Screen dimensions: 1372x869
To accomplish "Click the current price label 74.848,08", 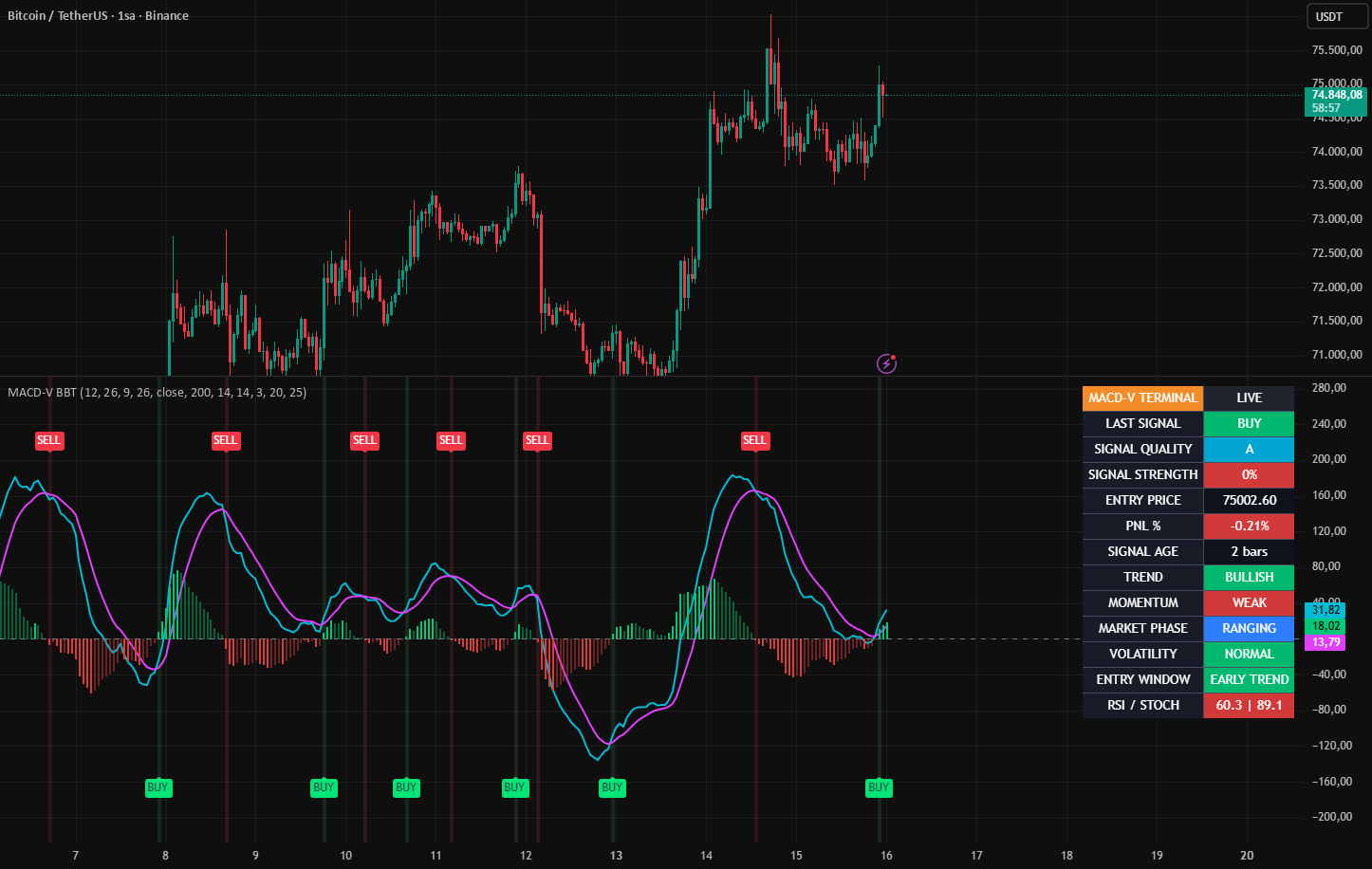I will tap(1337, 95).
